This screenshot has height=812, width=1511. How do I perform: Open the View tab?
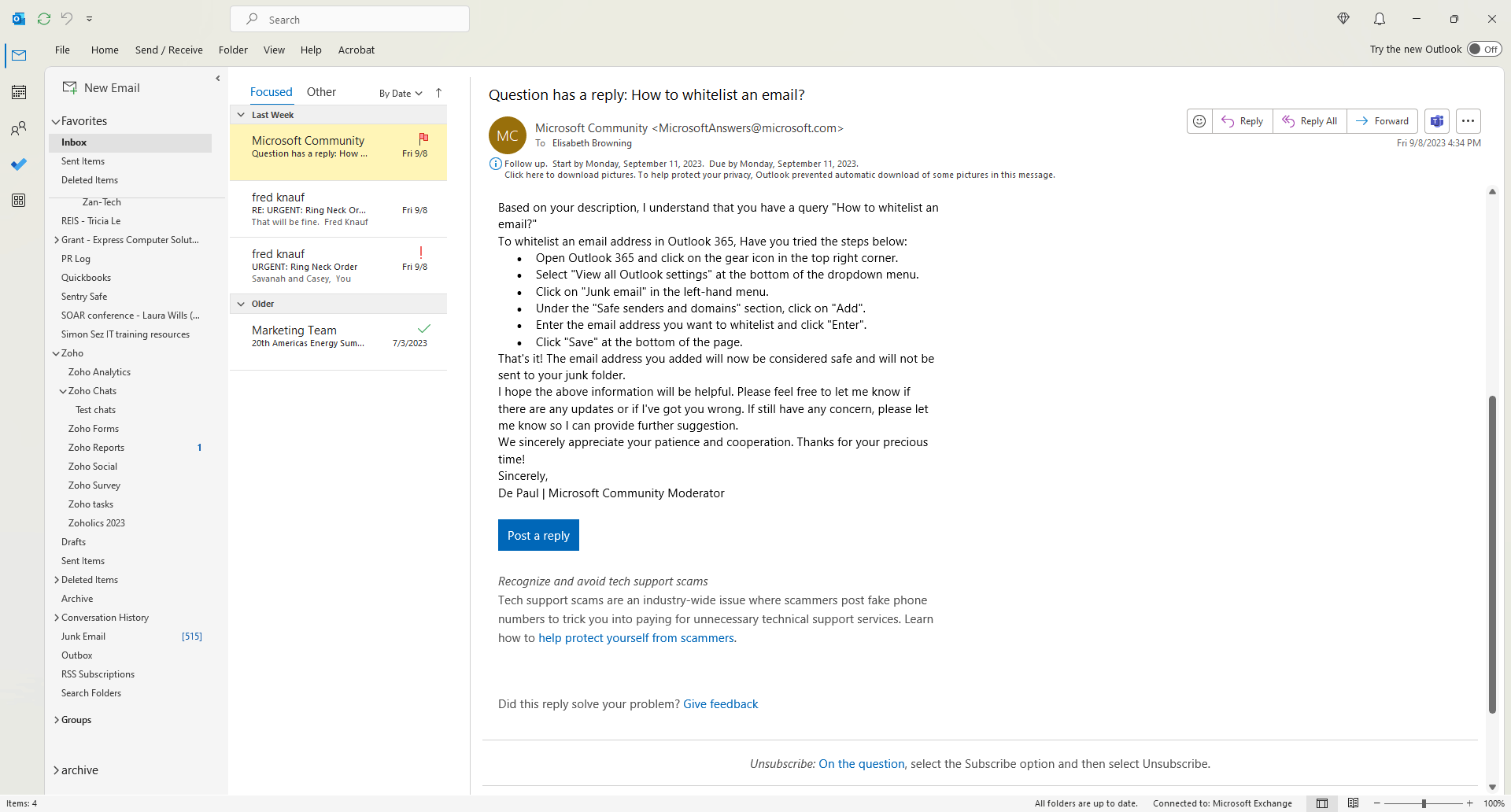(274, 50)
